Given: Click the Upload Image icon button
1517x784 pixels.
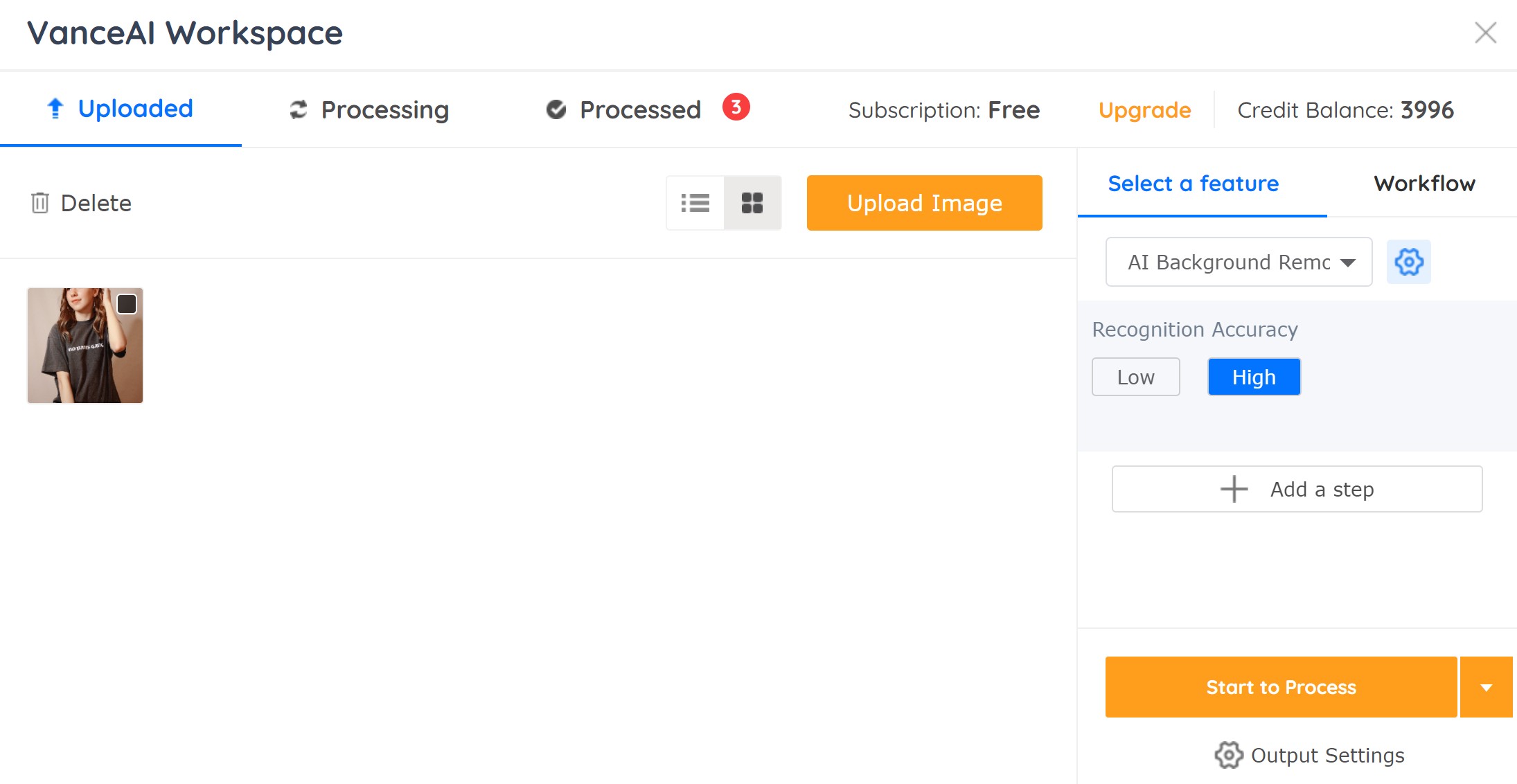Looking at the screenshot, I should [923, 202].
